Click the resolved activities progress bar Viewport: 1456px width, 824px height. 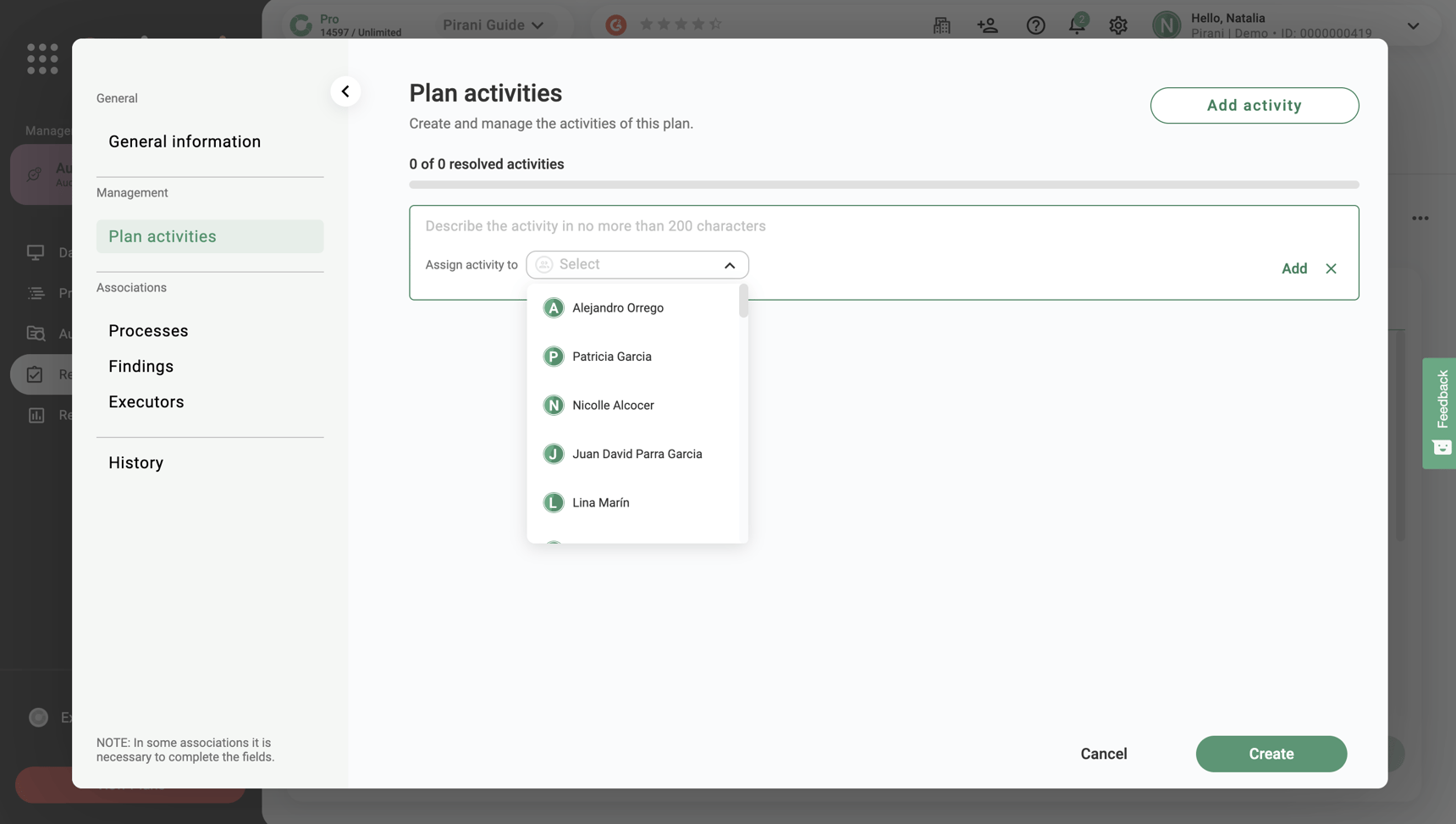click(883, 185)
